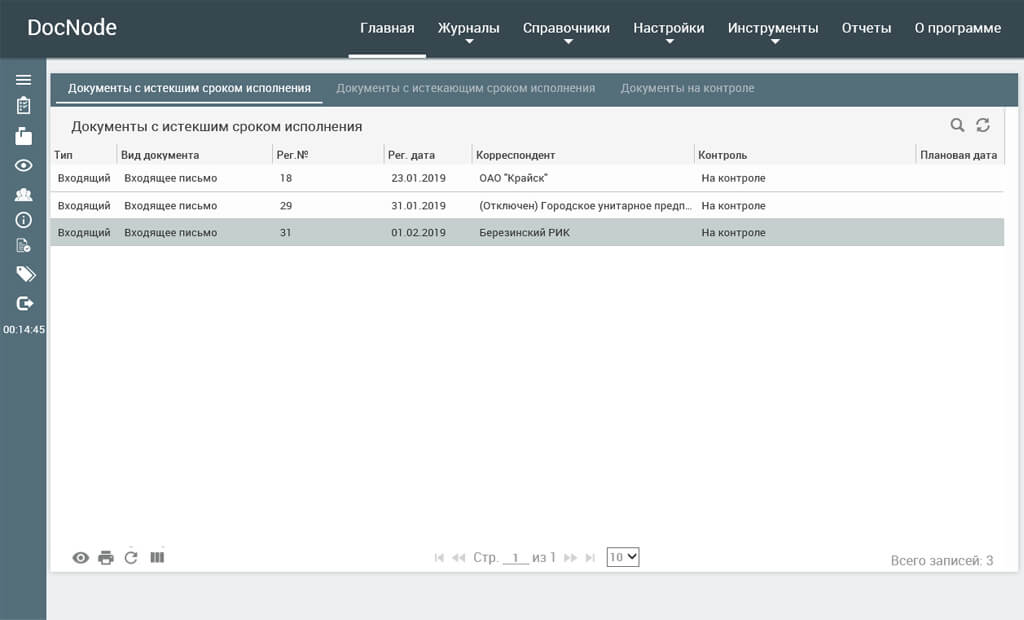Click 'На контроле' in the Березинский РИК row
1024x620 pixels.
pyautogui.click(x=733, y=233)
